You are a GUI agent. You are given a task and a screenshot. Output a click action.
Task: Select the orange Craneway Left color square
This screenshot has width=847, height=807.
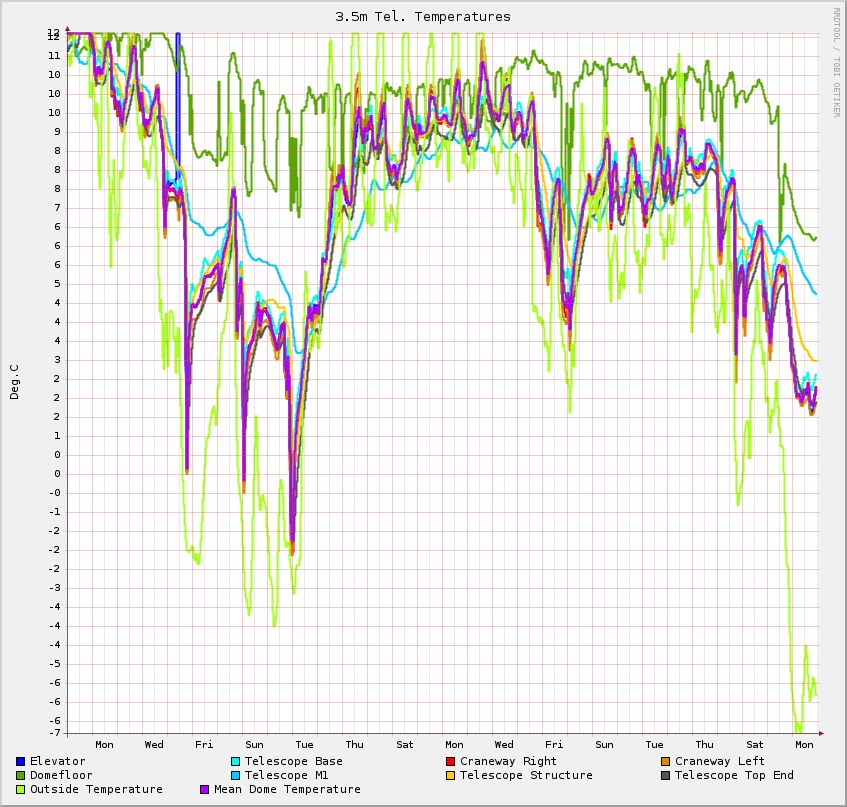[x=665, y=762]
